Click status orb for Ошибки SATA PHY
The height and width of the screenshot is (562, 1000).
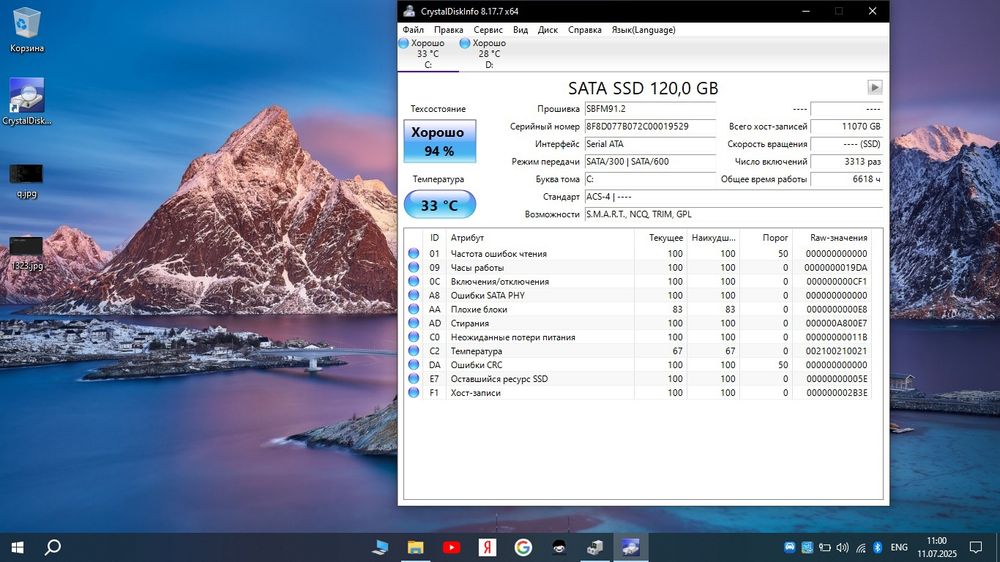[413, 295]
